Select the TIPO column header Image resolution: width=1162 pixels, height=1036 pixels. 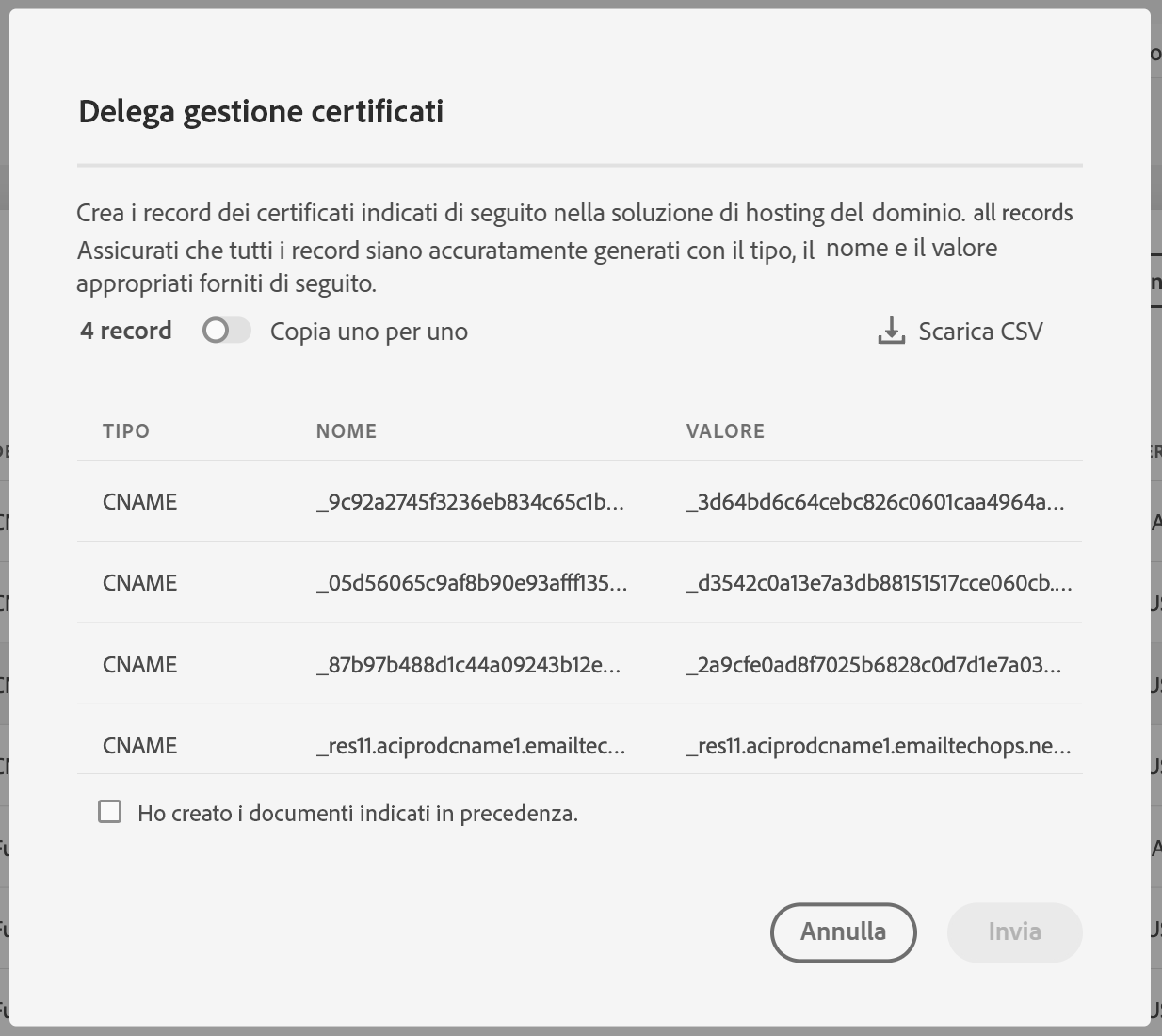point(126,431)
